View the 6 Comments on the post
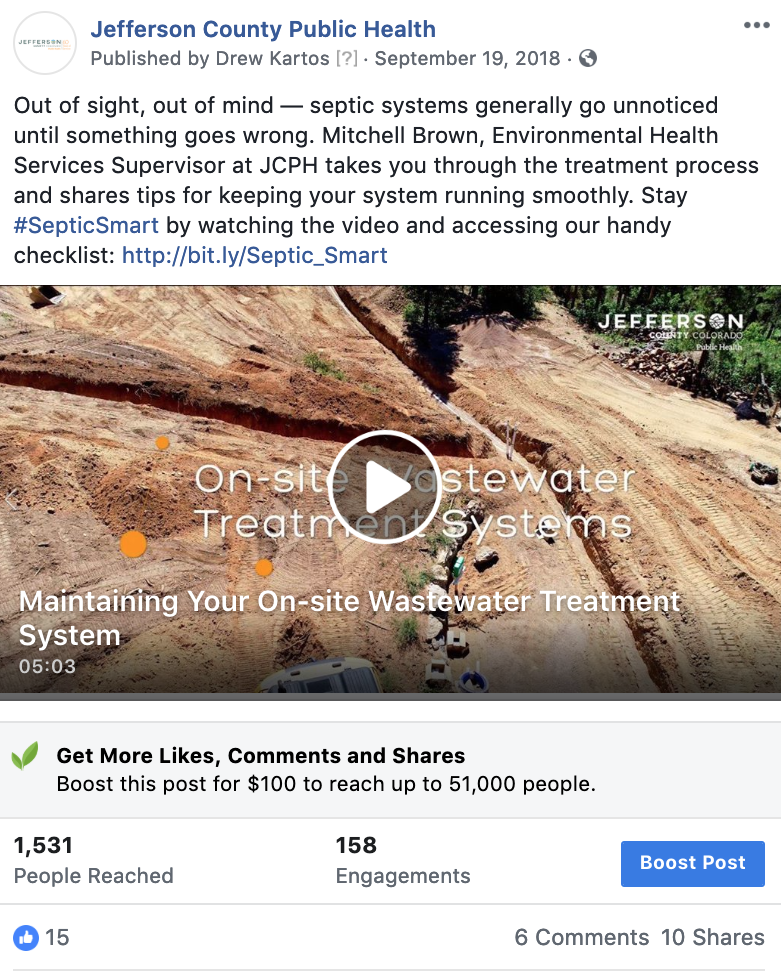781x973 pixels. coord(581,937)
